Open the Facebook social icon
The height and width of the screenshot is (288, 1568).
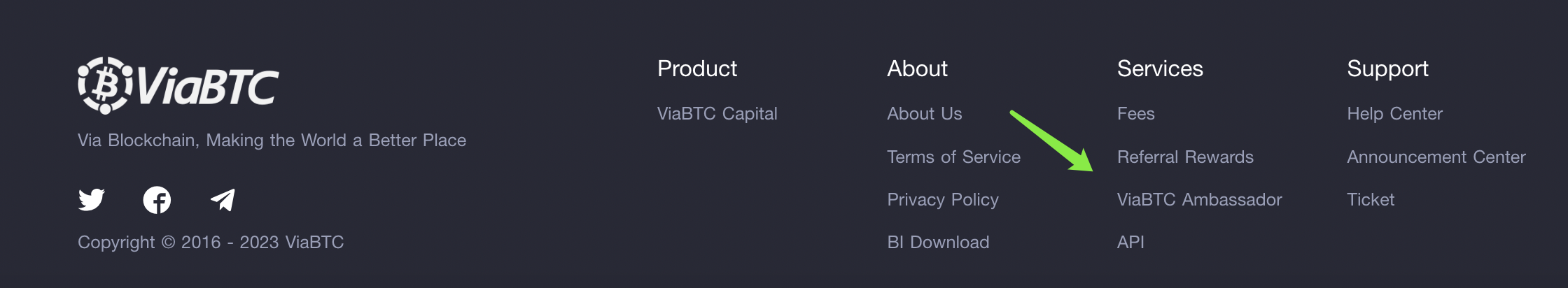coord(157,200)
